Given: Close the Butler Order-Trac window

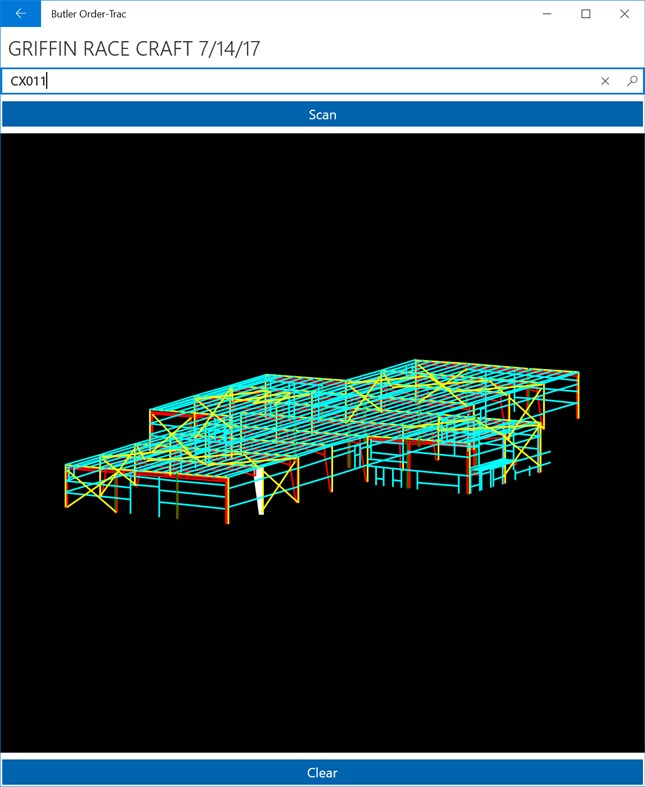Looking at the screenshot, I should (x=624, y=14).
